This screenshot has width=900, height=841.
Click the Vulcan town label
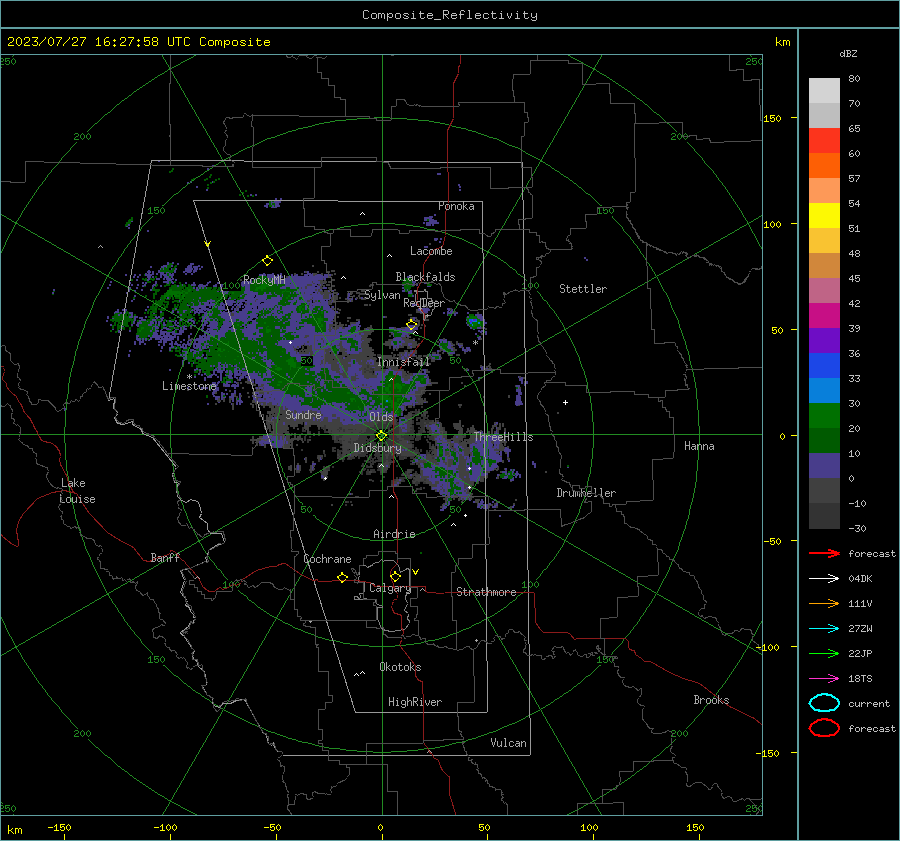click(x=508, y=743)
